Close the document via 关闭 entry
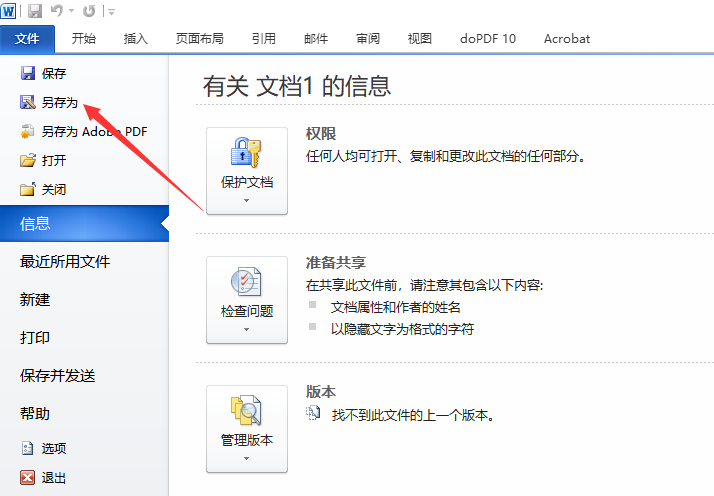This screenshot has height=496, width=714. pos(54,189)
